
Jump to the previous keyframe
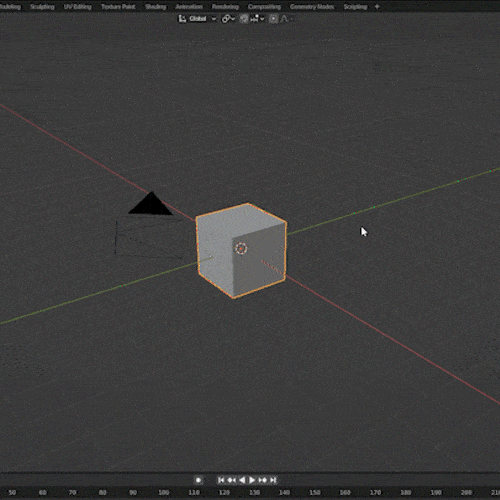click(231, 480)
